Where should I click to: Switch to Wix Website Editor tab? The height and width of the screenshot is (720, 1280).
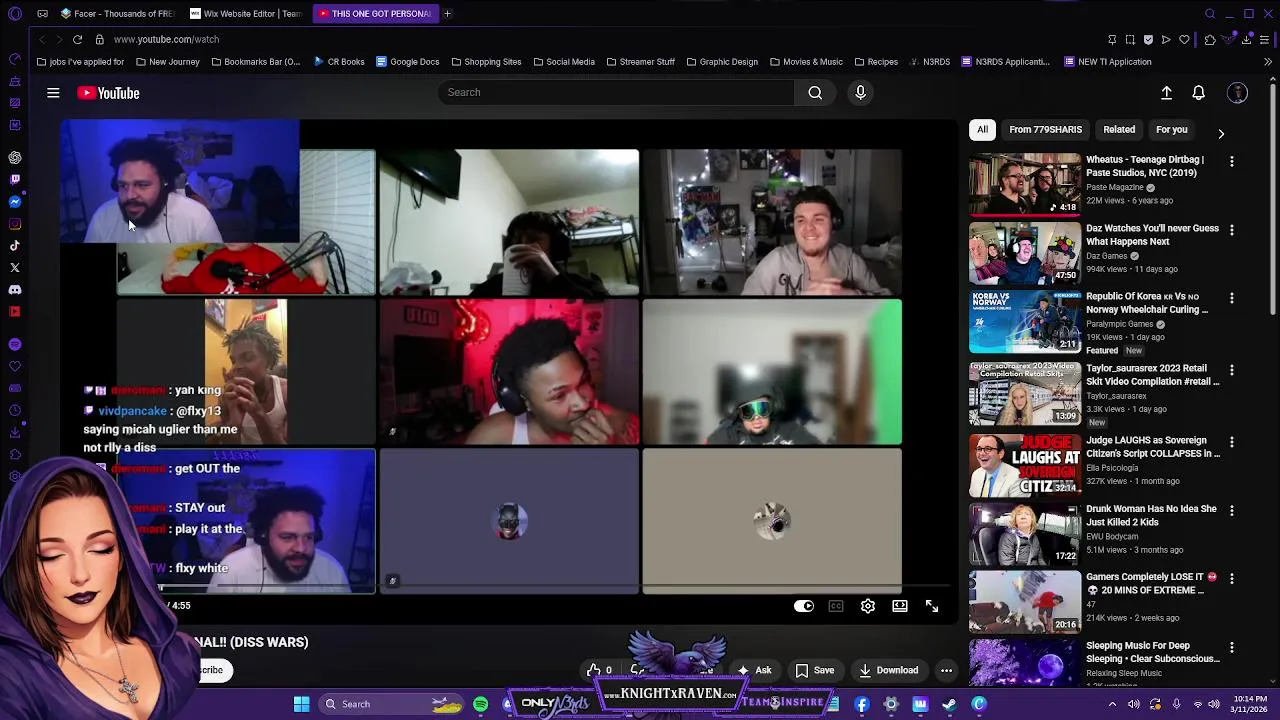point(246,14)
